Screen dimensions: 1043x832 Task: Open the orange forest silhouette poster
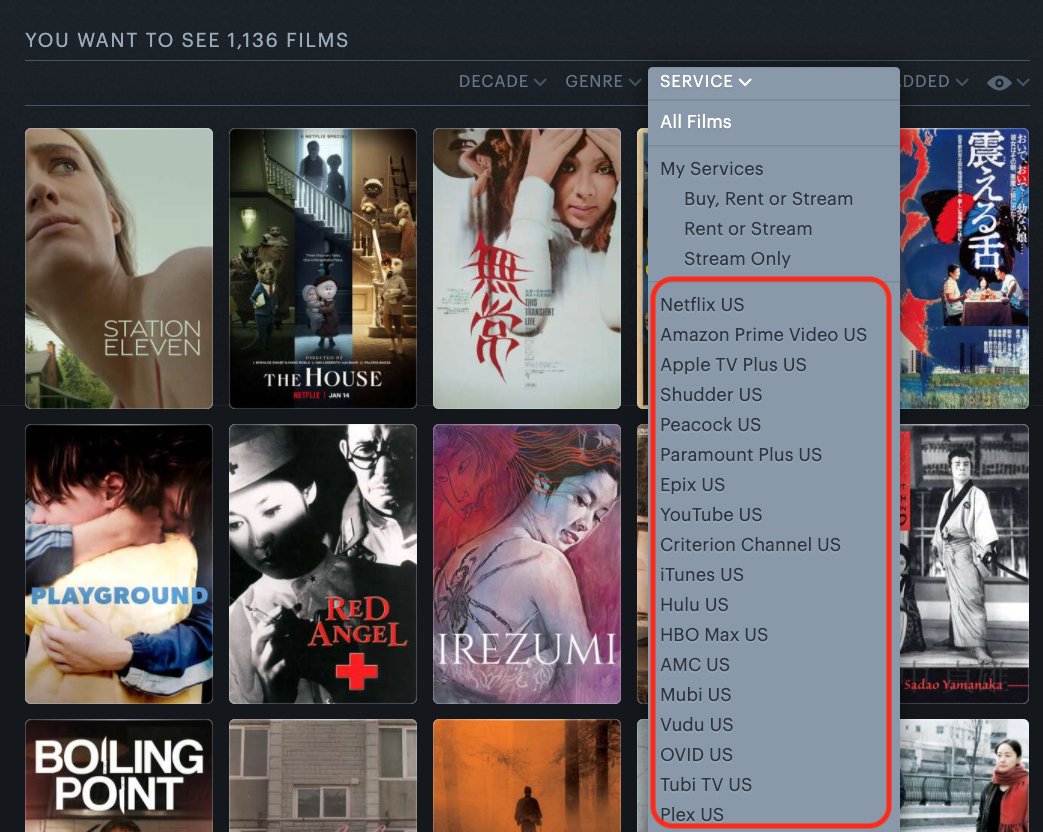527,775
